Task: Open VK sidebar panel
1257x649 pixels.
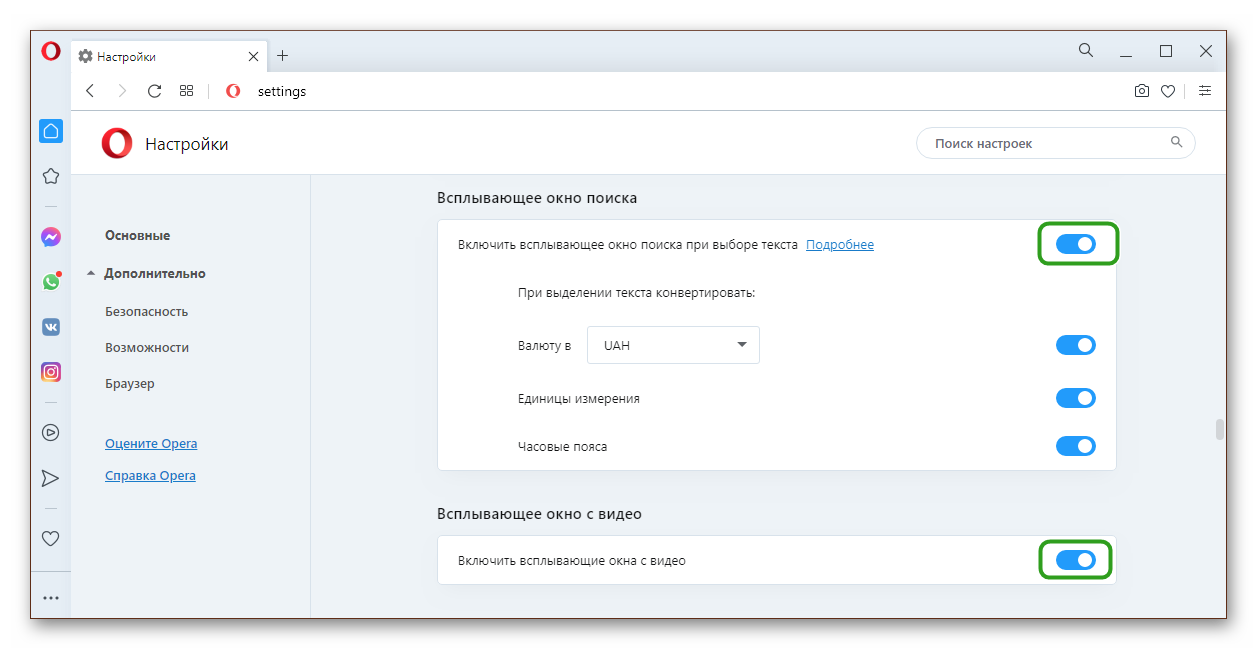Action: pos(51,327)
